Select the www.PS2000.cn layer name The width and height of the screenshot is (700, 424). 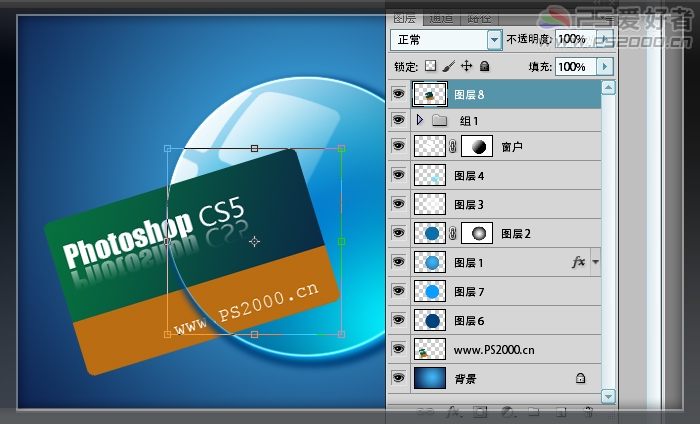[x=494, y=350]
